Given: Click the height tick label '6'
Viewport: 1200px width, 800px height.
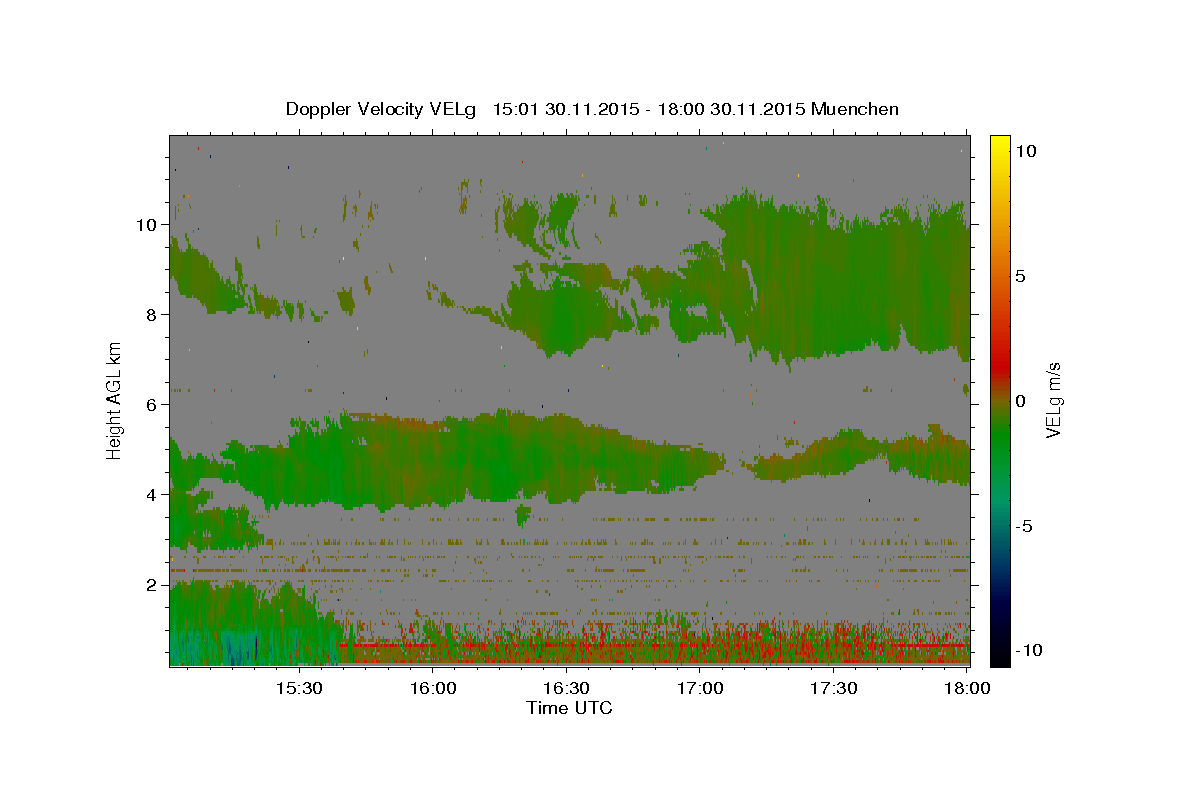Looking at the screenshot, I should 151,404.
